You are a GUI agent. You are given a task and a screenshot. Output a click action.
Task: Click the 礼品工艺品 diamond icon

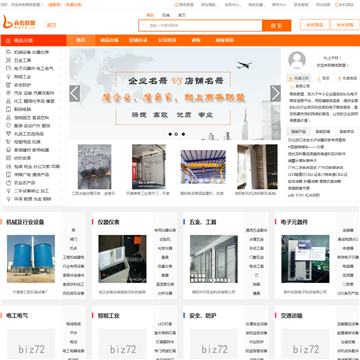pyautogui.click(x=9, y=134)
